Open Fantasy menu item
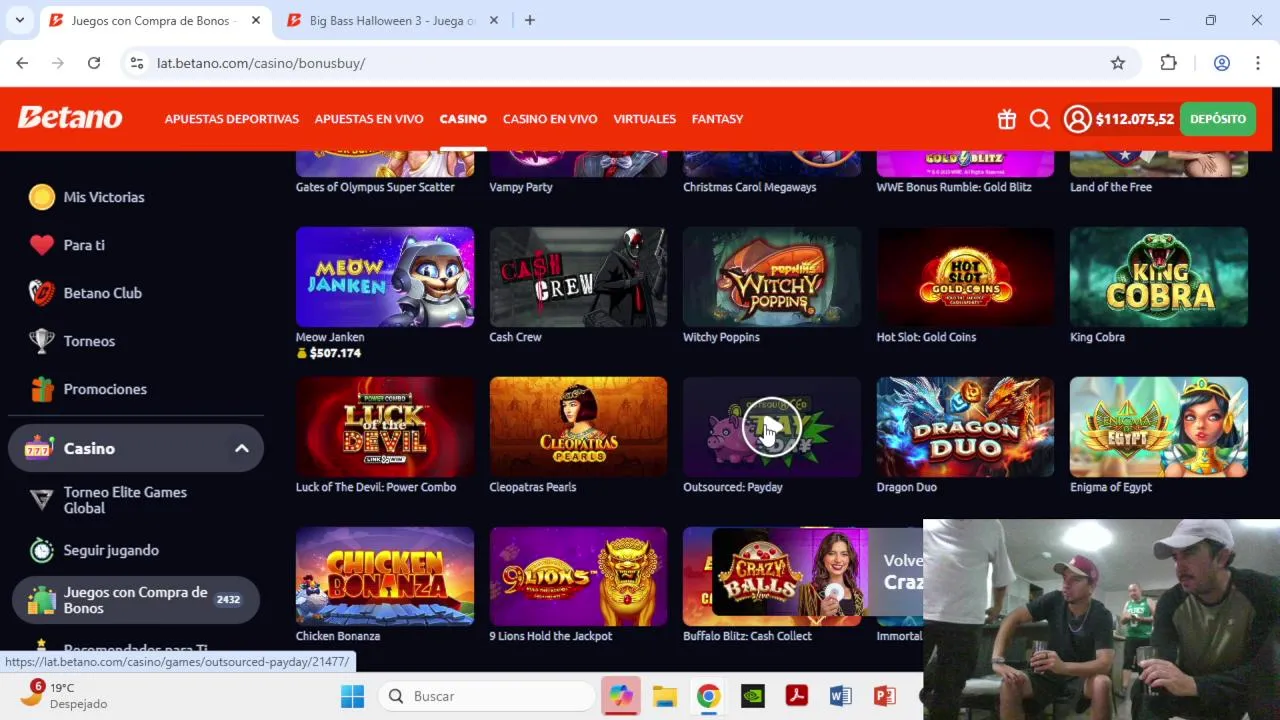The image size is (1280, 720). [x=717, y=119]
